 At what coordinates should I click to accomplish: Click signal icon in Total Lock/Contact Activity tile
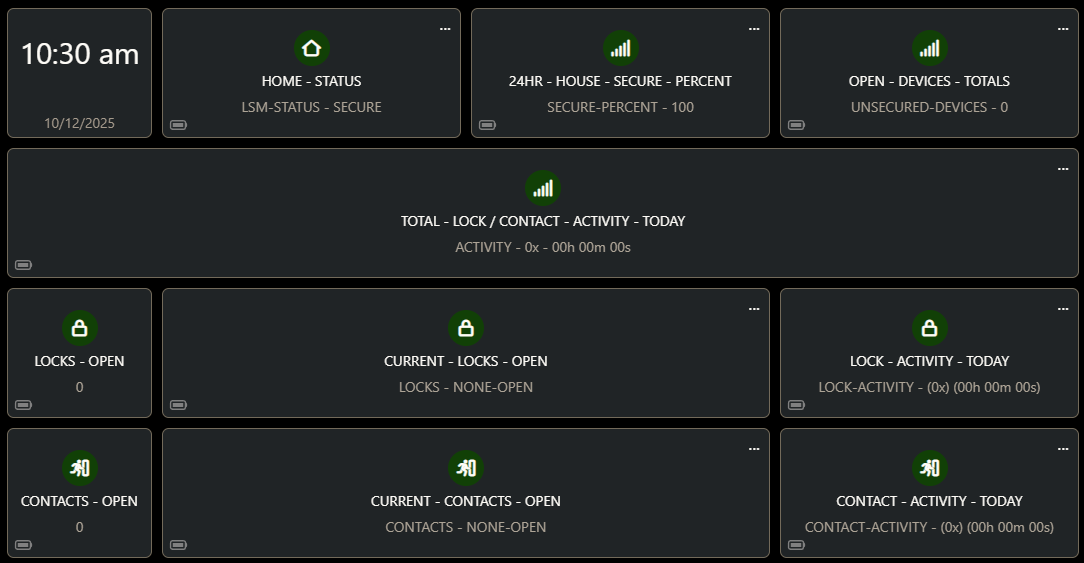pos(543,188)
